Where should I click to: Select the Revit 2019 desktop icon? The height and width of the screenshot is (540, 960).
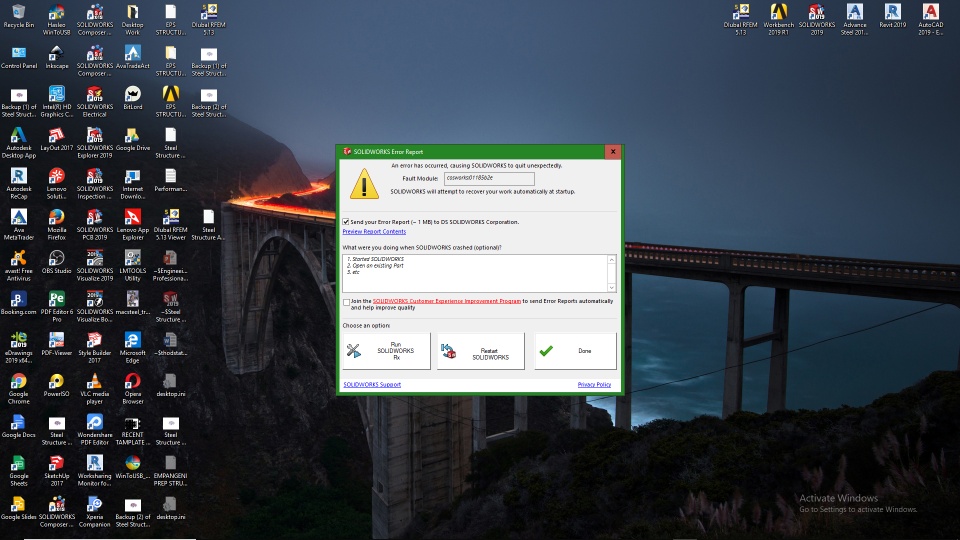pos(892,17)
